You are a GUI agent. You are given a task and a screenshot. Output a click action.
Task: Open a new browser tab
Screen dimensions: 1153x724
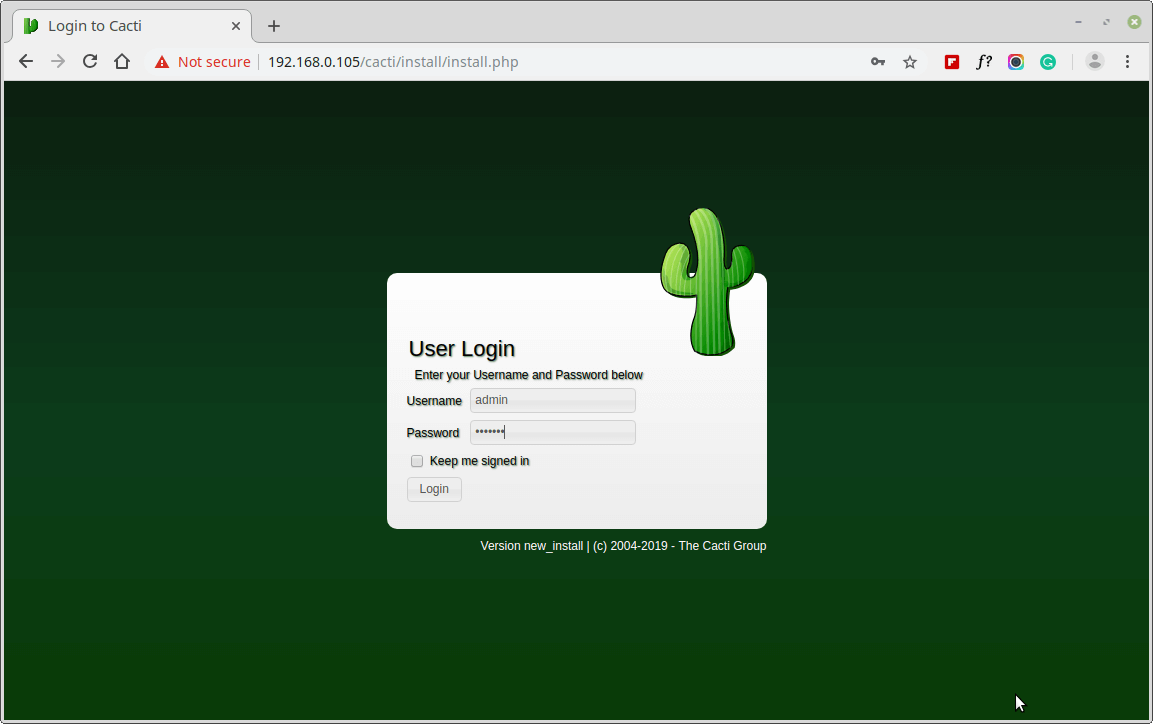click(273, 25)
